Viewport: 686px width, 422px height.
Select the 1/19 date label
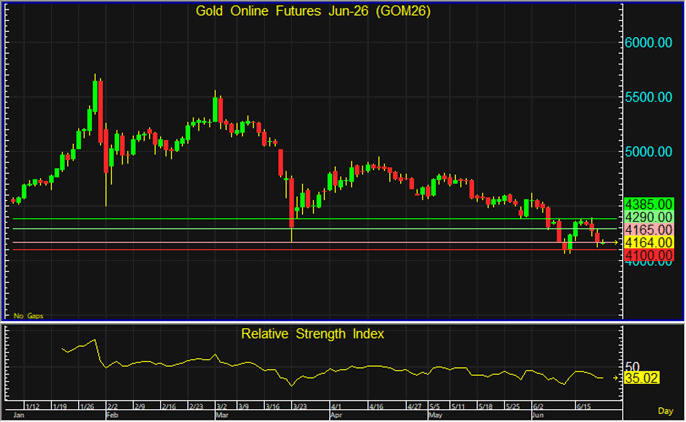tap(60, 407)
